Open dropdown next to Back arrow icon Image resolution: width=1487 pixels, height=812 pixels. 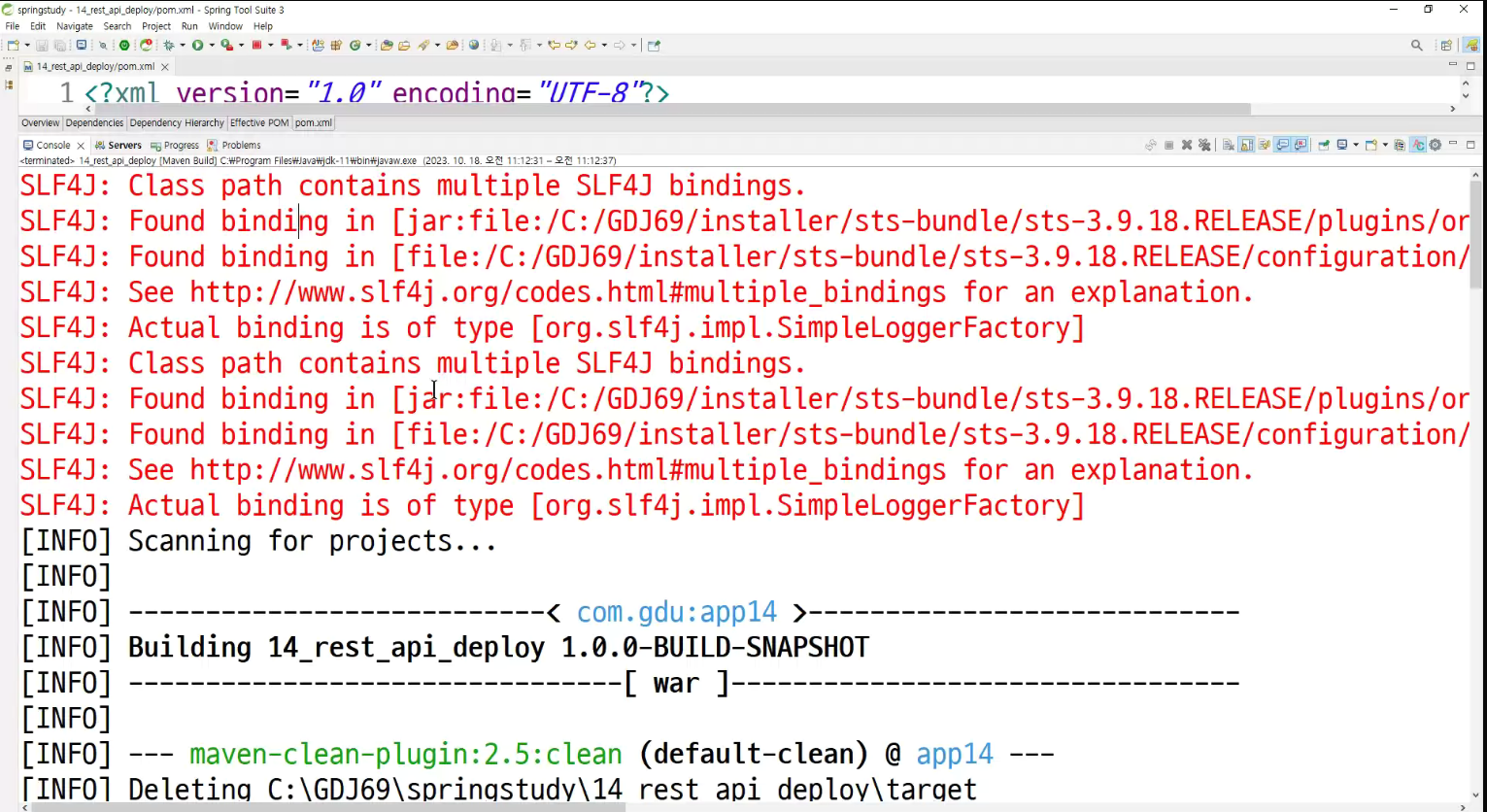tap(604, 45)
